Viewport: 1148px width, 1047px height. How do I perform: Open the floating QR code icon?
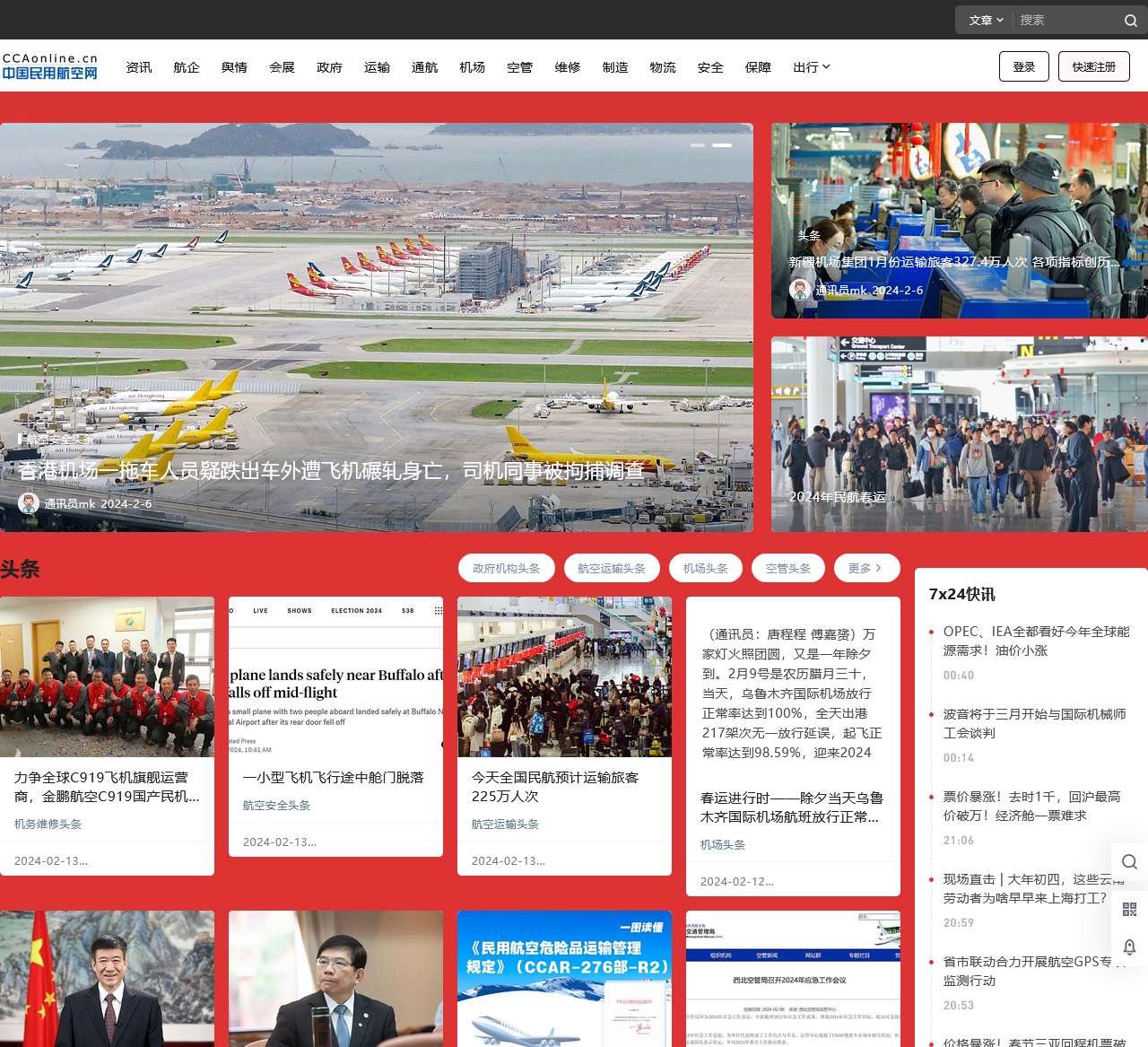tap(1129, 909)
